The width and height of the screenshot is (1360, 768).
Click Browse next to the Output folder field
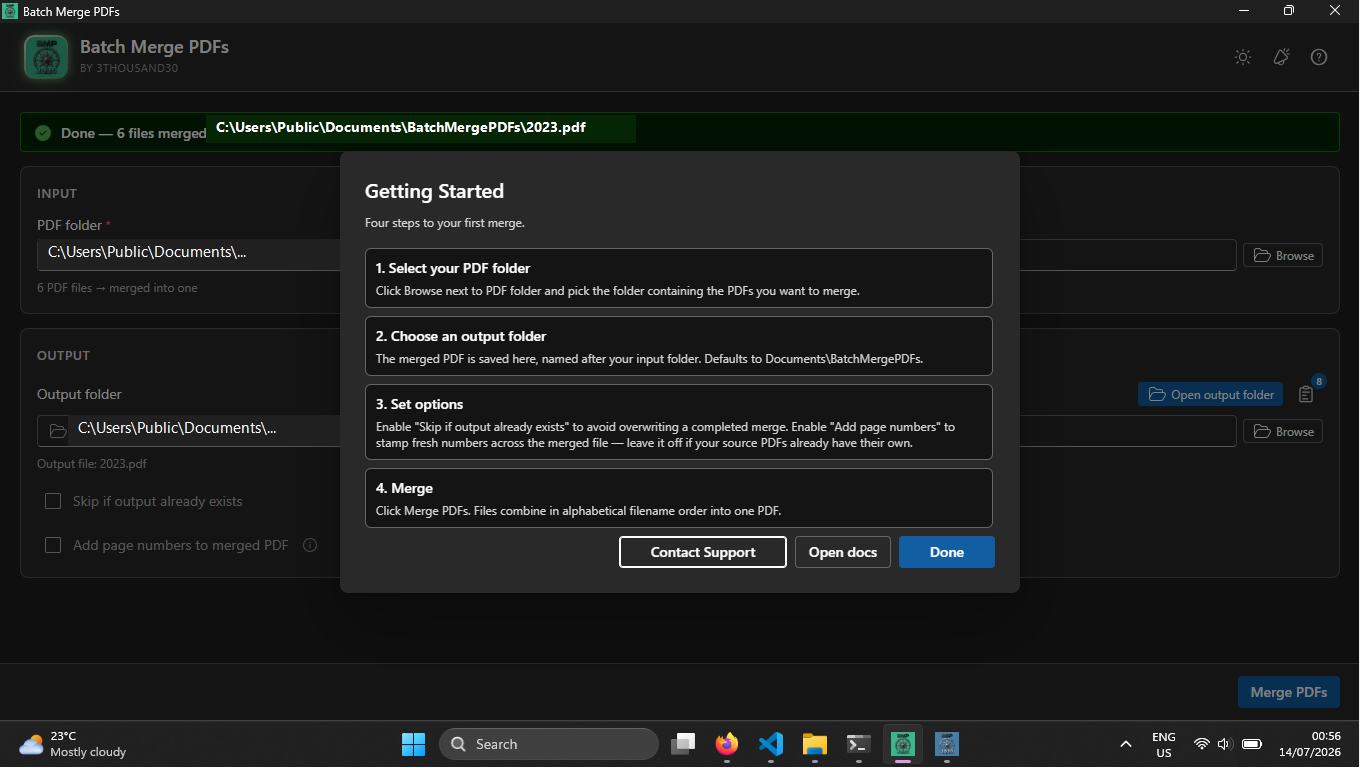click(x=1283, y=431)
